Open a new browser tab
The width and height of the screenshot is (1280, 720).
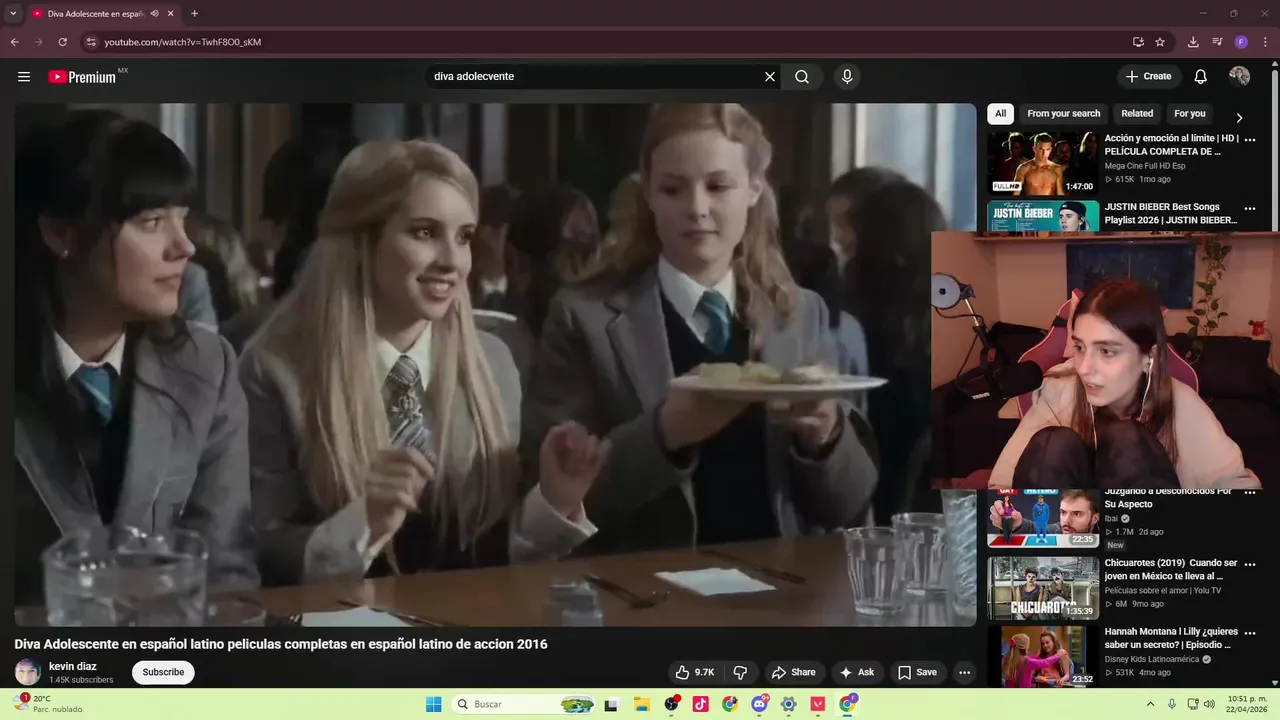(x=194, y=14)
